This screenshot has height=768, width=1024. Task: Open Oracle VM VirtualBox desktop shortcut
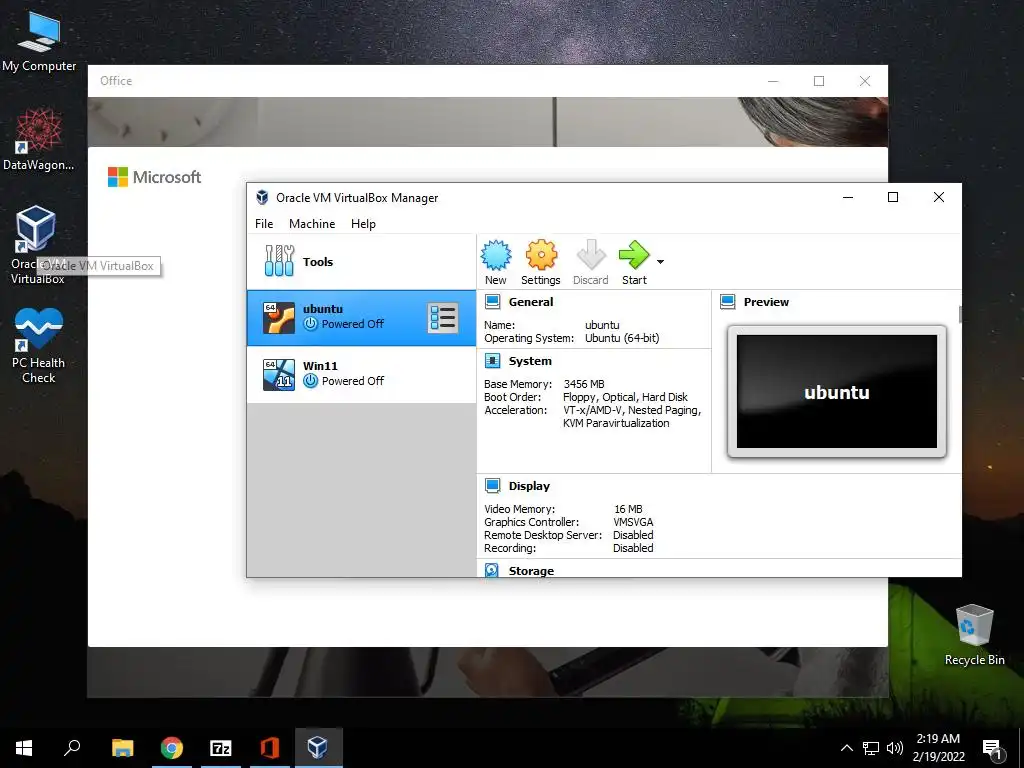[35, 245]
